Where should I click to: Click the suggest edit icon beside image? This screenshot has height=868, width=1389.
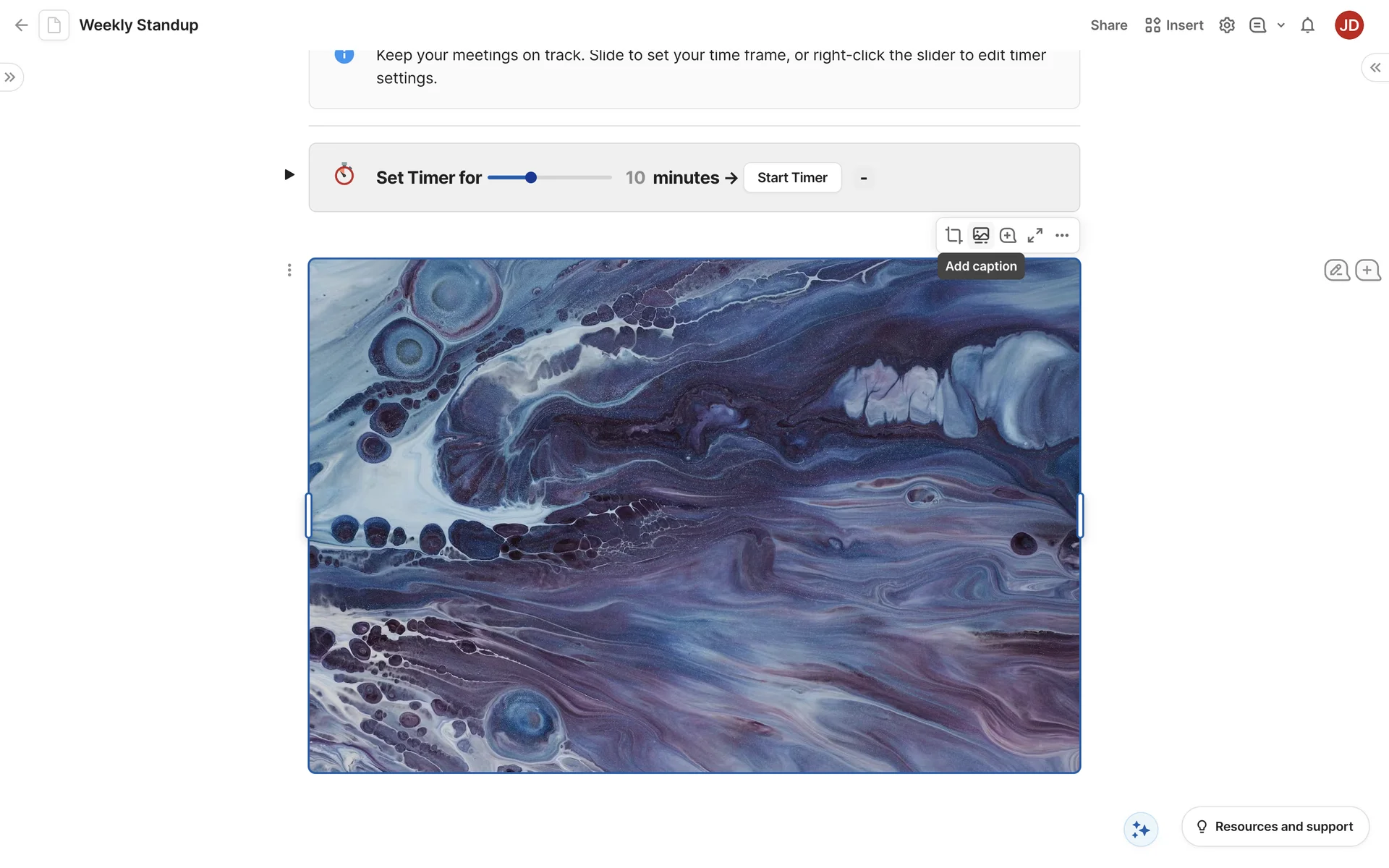pyautogui.click(x=1336, y=270)
